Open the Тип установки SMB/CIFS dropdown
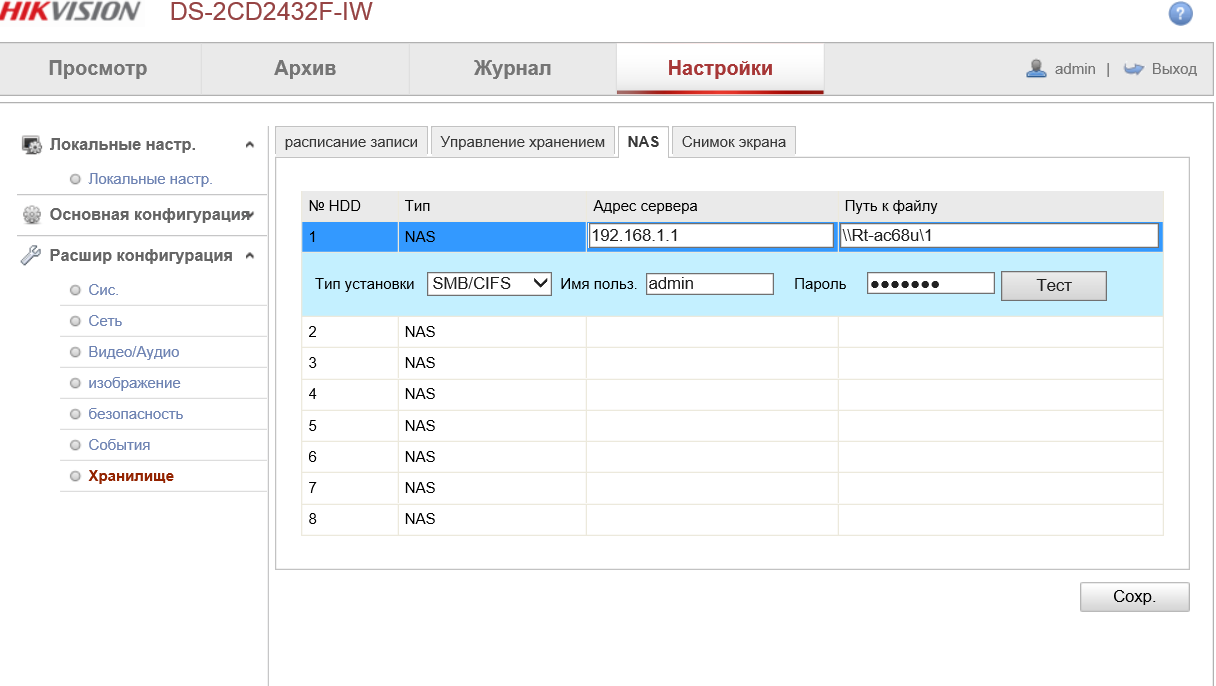This screenshot has height=686, width=1216. pos(490,283)
